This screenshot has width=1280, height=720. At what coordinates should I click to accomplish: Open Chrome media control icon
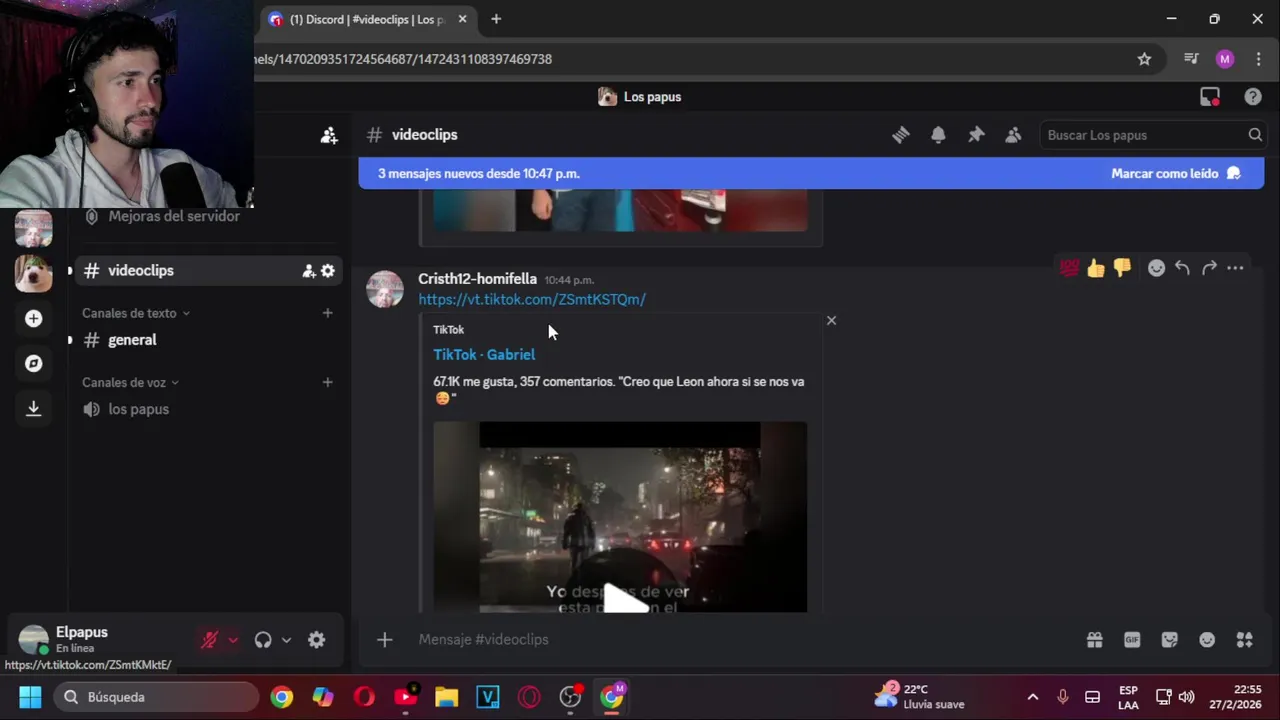1190,59
